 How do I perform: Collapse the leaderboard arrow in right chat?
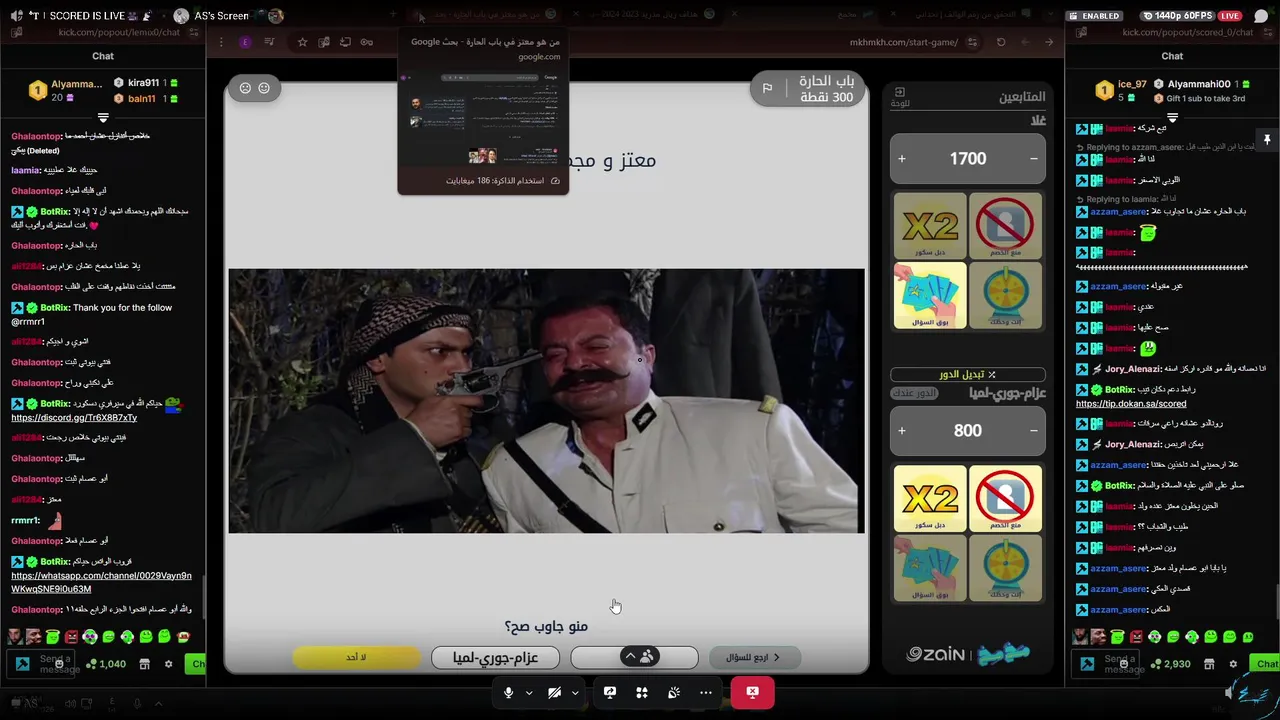(1172, 118)
